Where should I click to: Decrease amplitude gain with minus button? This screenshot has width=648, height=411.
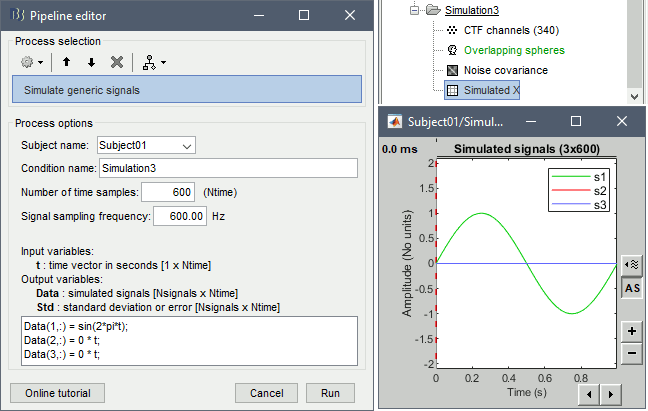[x=632, y=352]
